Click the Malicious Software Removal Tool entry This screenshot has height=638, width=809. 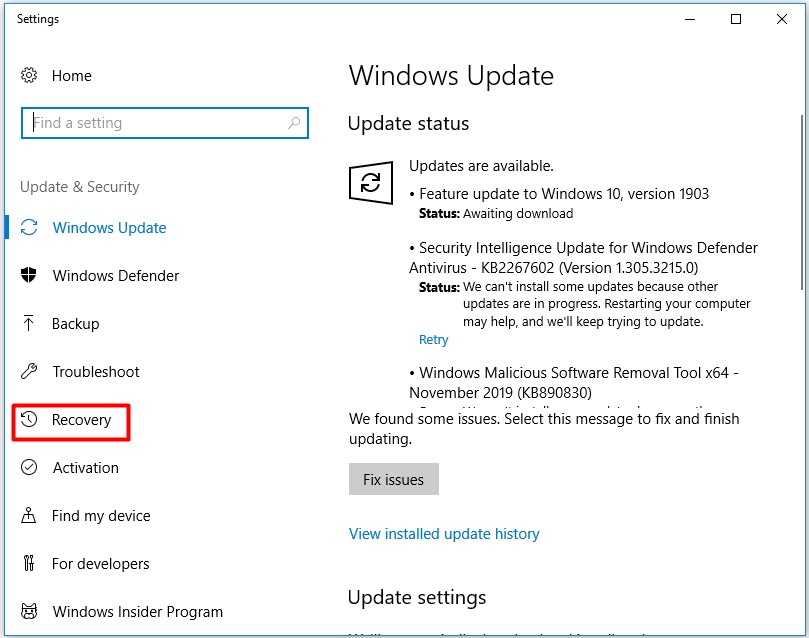click(574, 383)
